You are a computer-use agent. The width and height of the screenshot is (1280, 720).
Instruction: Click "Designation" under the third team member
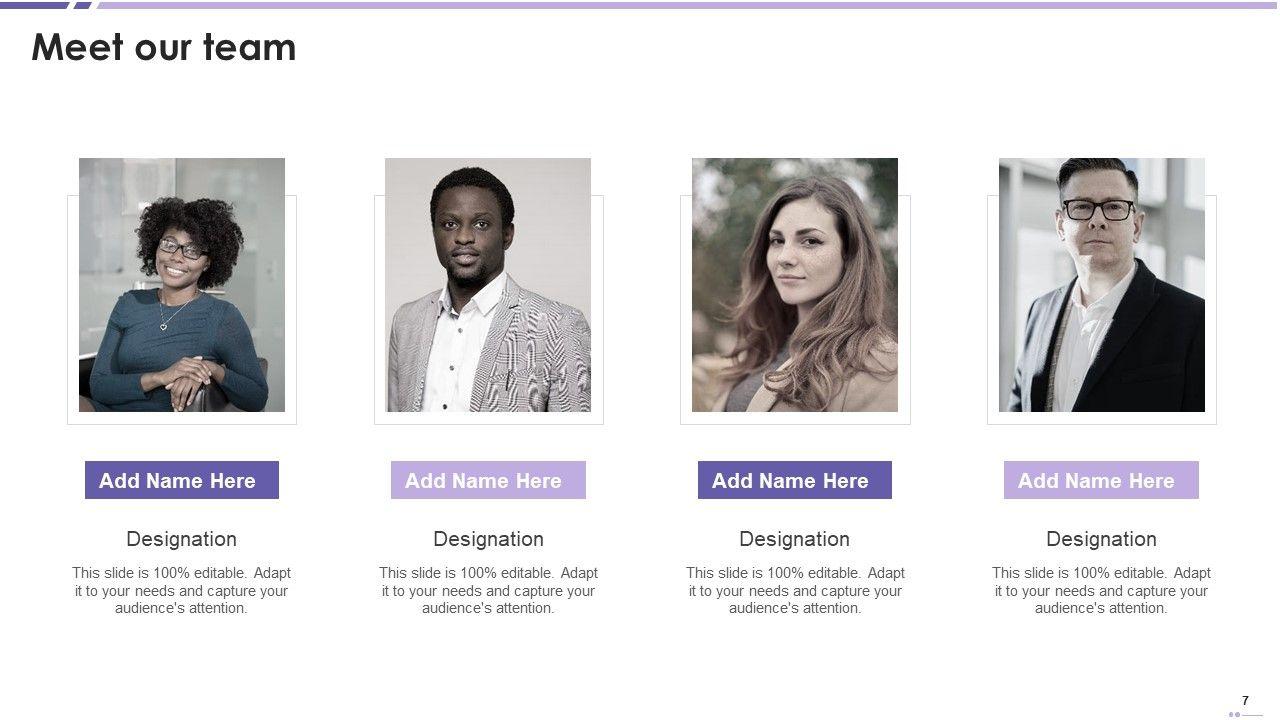point(795,539)
